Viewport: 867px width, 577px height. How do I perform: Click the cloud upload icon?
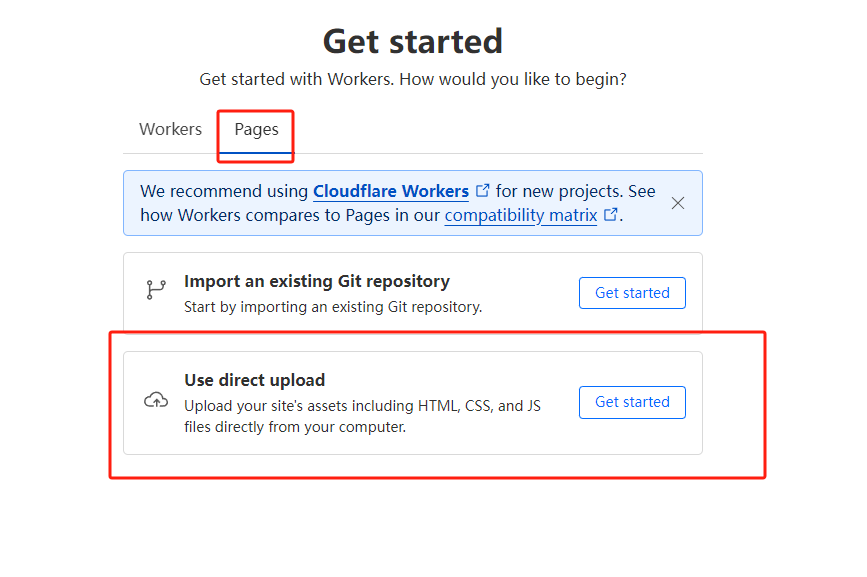157,399
